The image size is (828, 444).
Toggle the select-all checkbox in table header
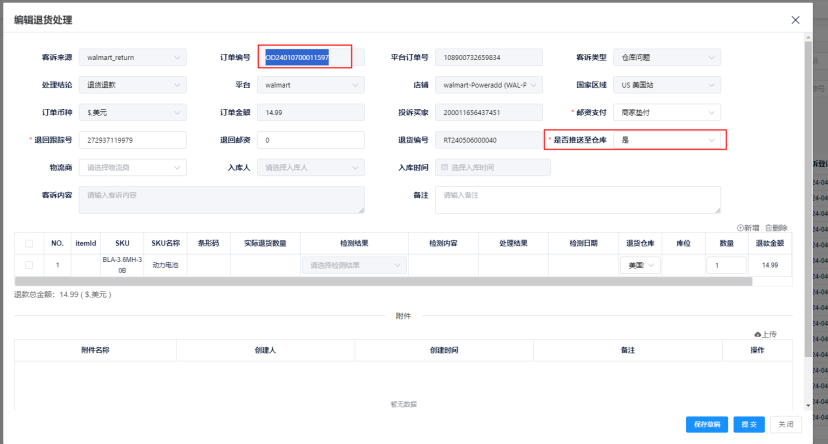coord(29,243)
